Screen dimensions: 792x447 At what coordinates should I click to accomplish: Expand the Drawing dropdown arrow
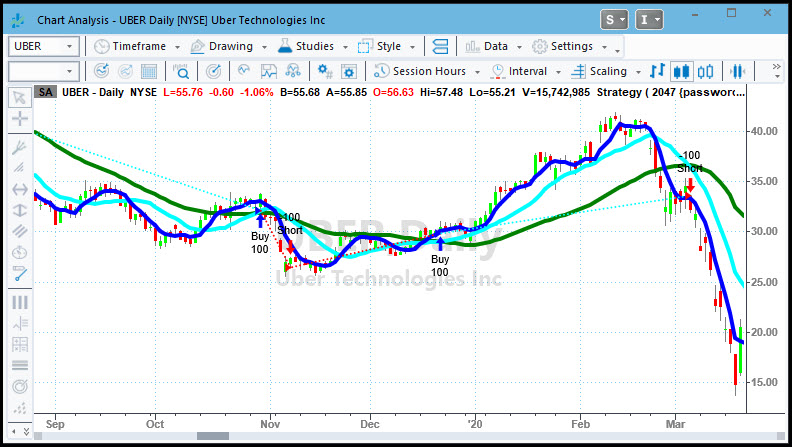264,47
